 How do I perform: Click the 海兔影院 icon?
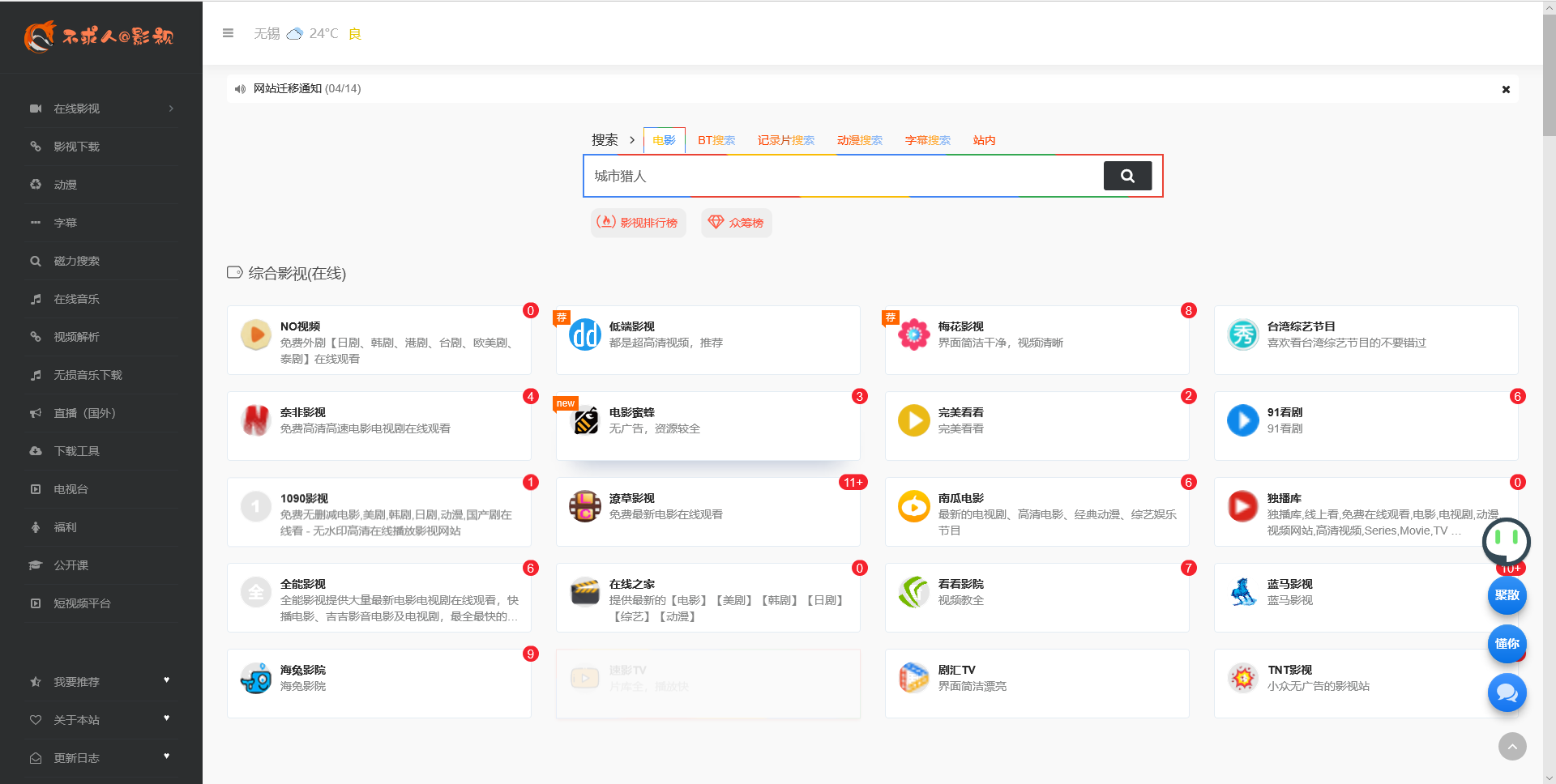256,678
